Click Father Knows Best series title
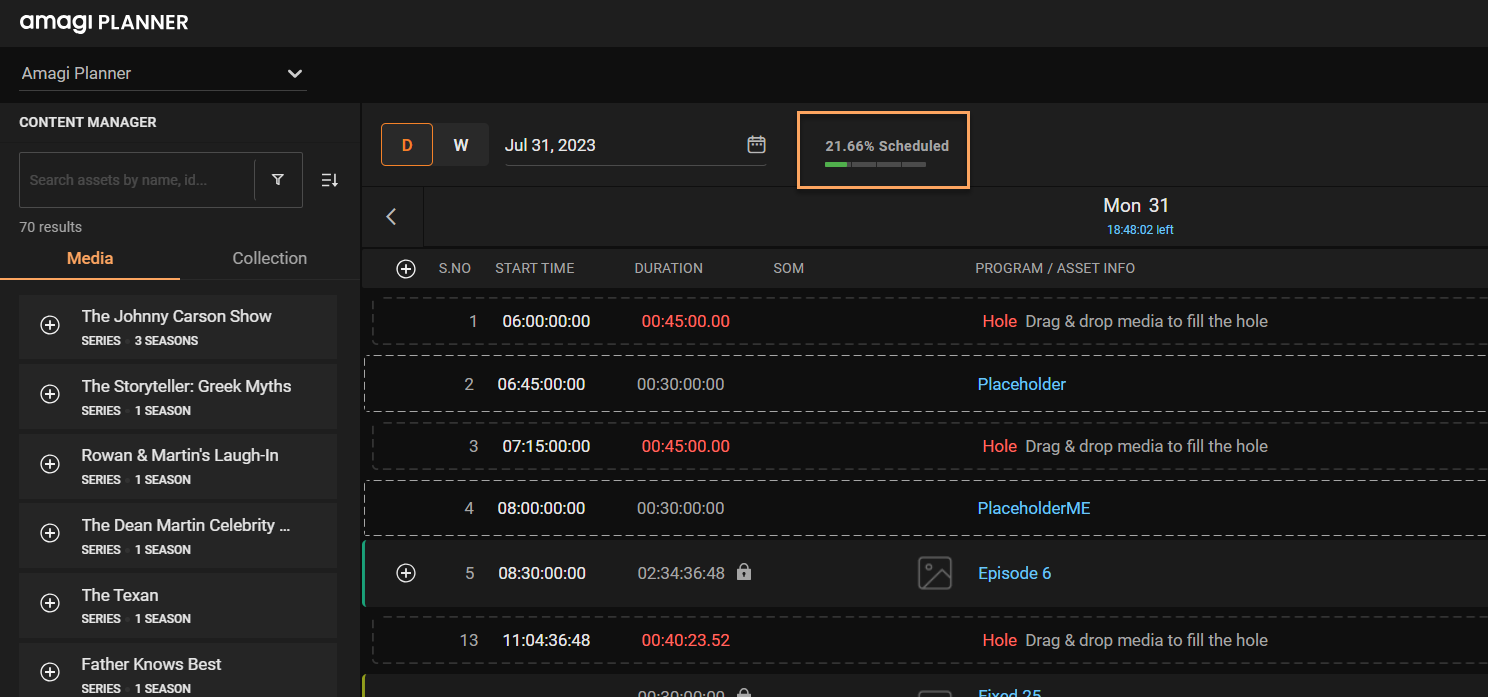This screenshot has height=697, width=1488. 152,664
